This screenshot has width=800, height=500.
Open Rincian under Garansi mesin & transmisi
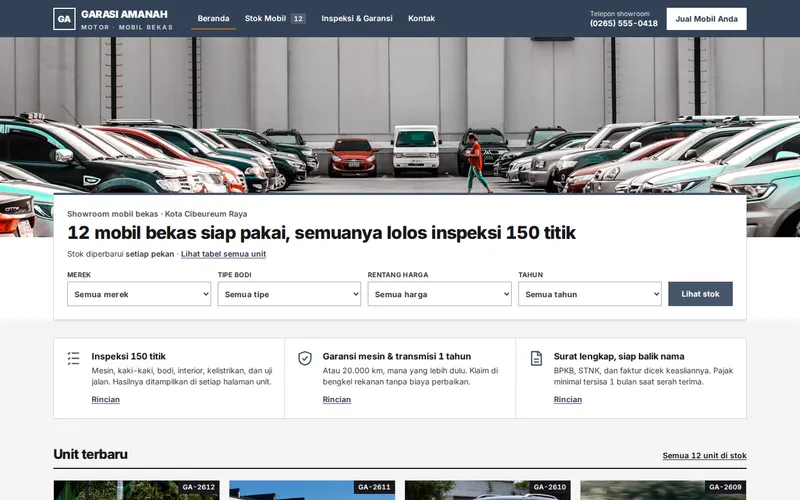click(337, 399)
